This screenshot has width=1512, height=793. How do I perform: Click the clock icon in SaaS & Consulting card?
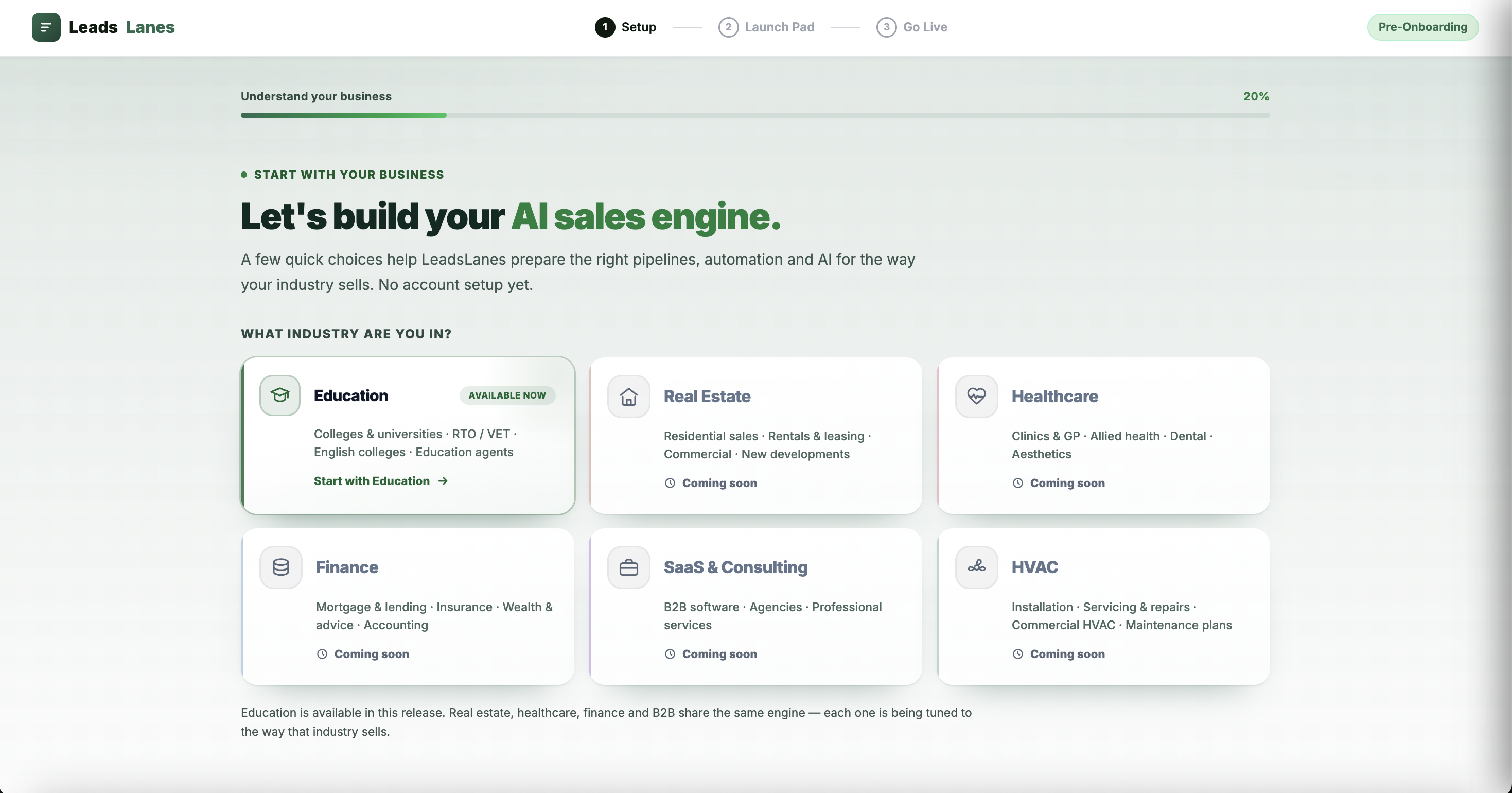[x=670, y=654]
